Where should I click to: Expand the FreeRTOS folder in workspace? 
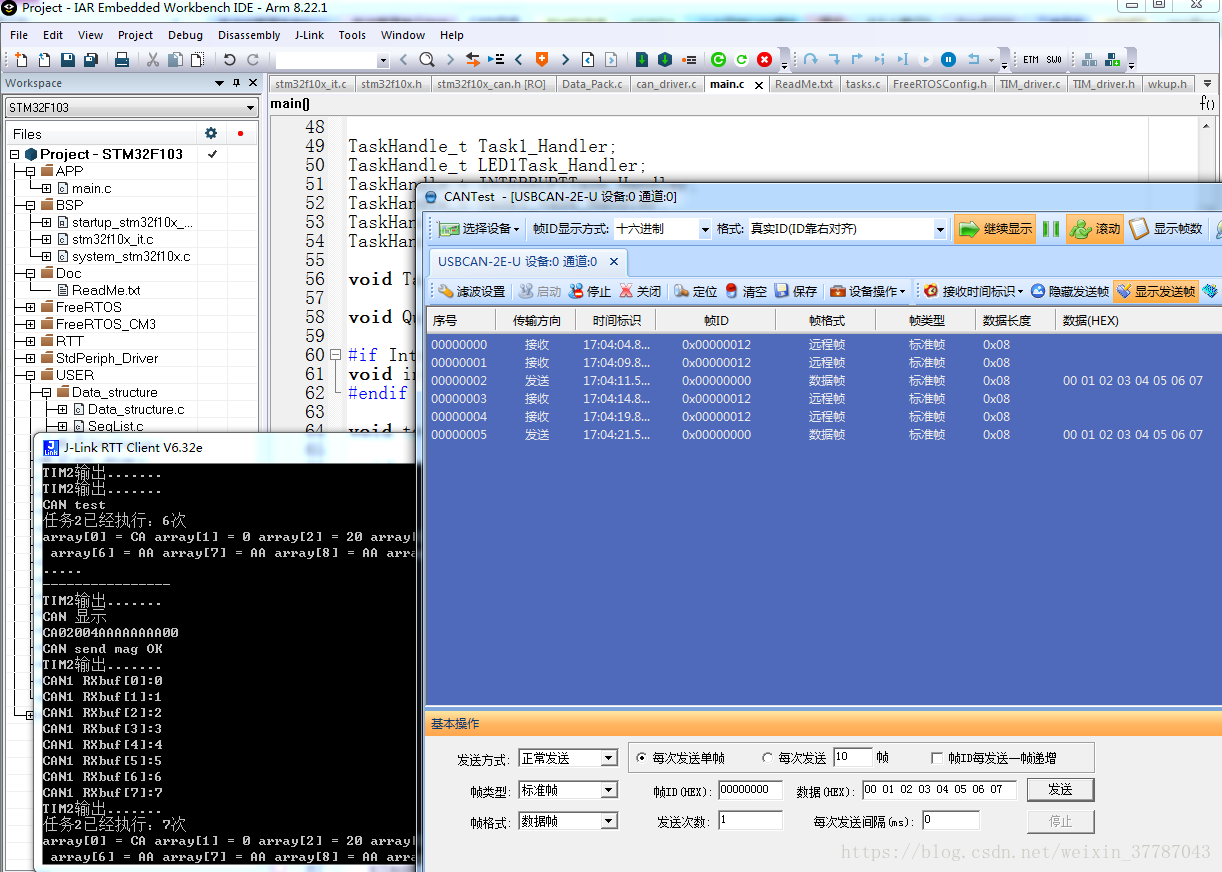[x=30, y=307]
